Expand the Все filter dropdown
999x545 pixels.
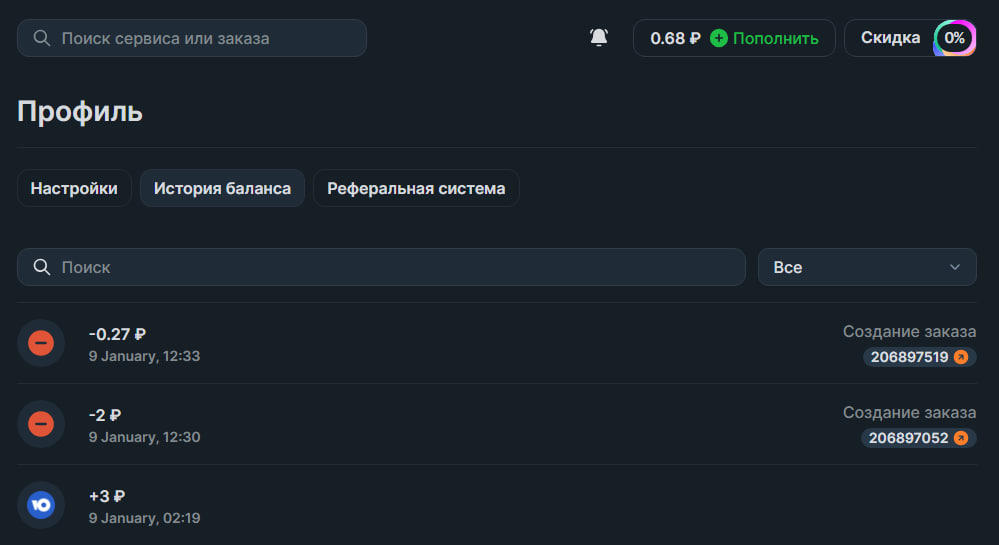[866, 267]
